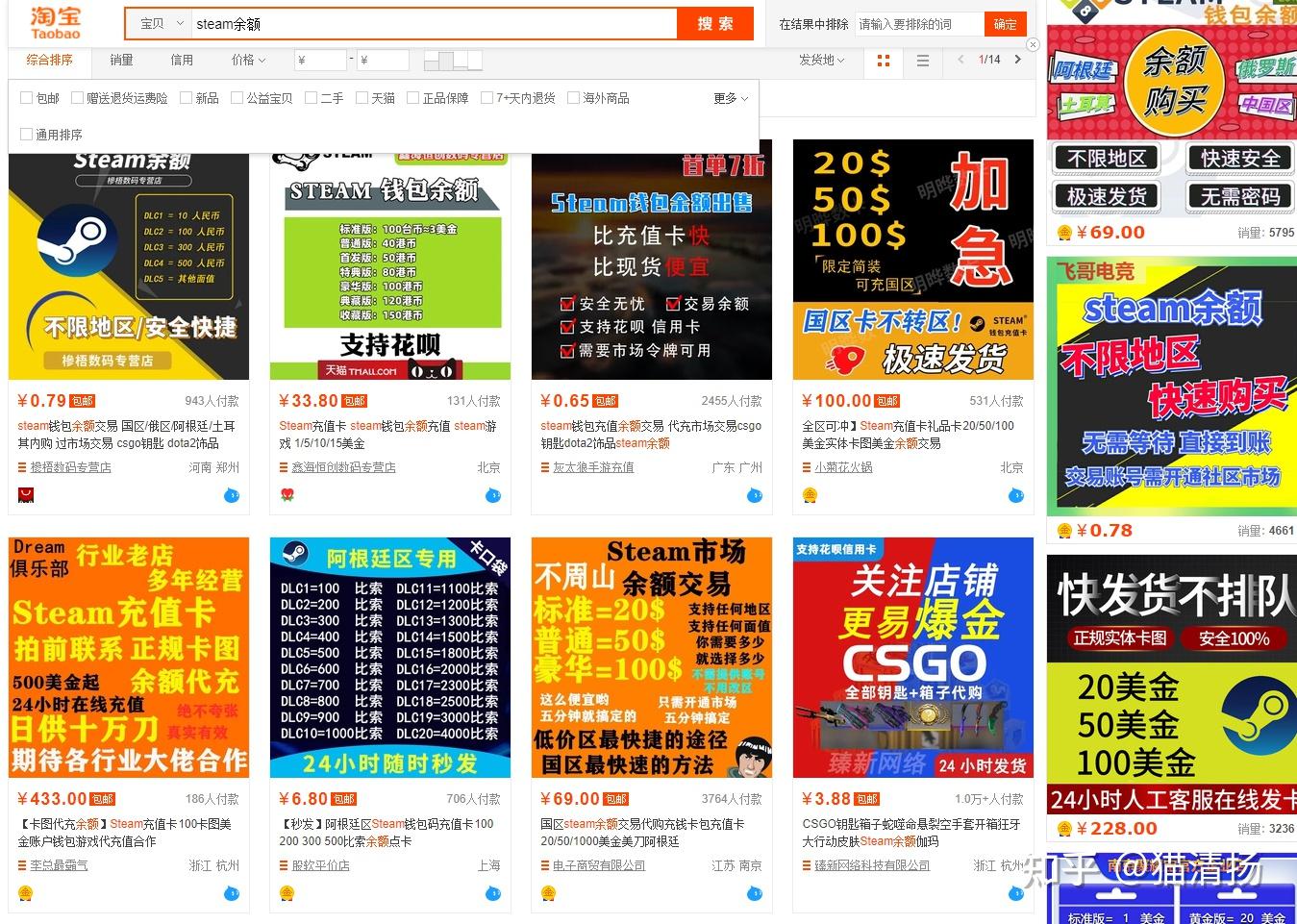Switch to grid view icon
Viewport: 1297px width, 924px height.
[x=884, y=61]
